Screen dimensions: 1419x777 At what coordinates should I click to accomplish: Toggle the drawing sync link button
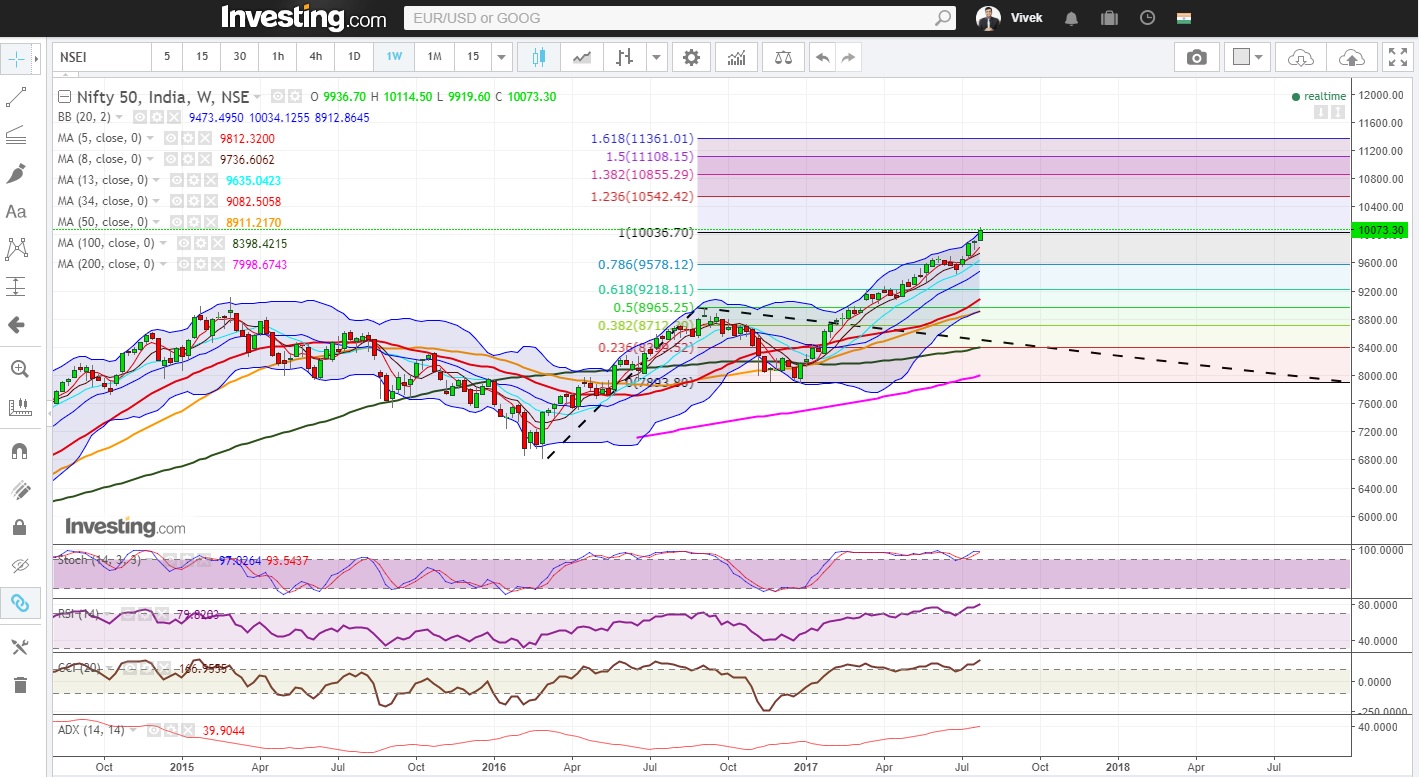(x=18, y=603)
